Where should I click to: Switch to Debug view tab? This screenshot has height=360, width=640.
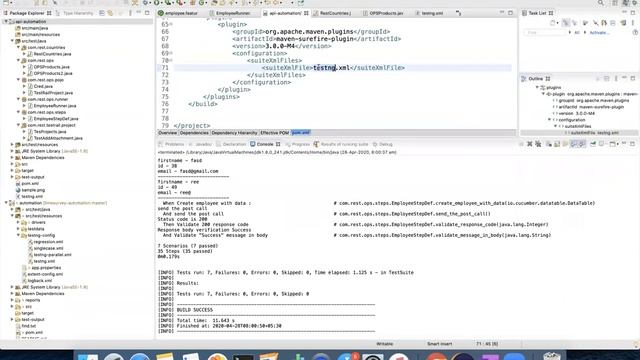coord(382,144)
